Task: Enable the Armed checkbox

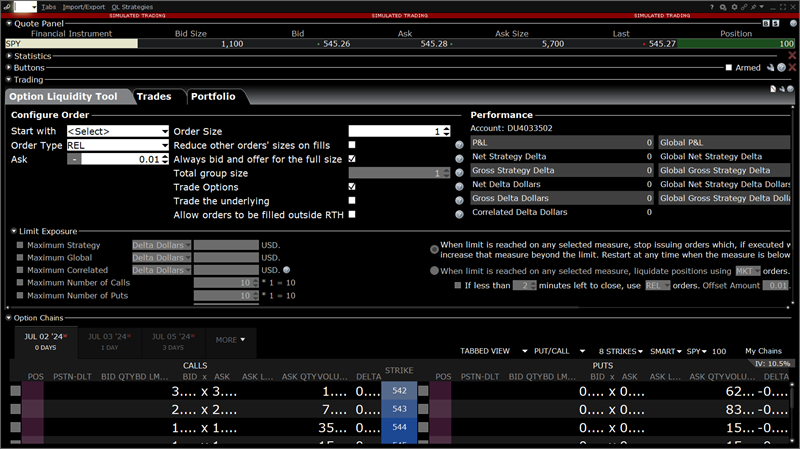Action: tap(729, 67)
